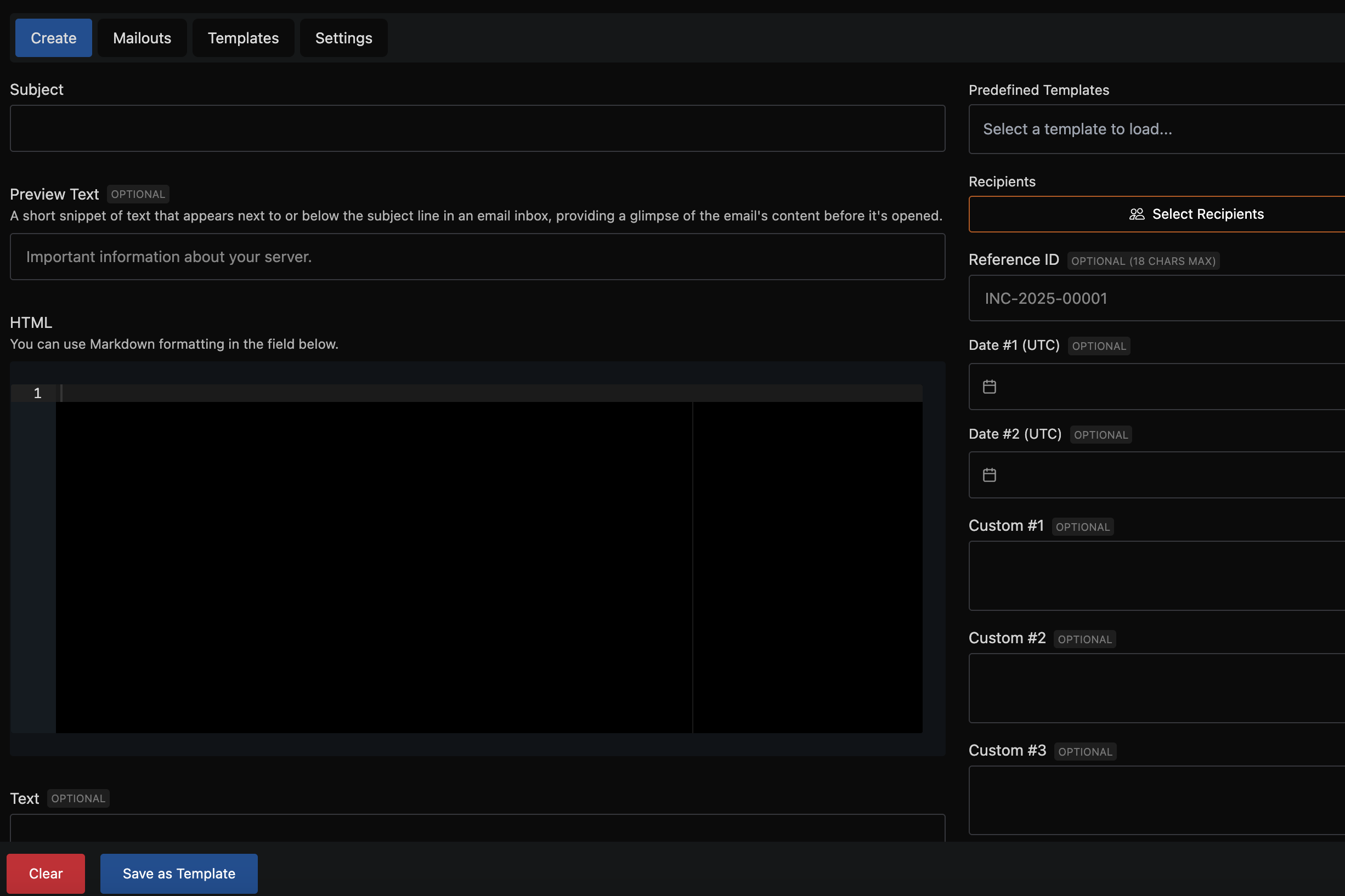Click the Date #2 calendar icon
1345x896 pixels.
pyautogui.click(x=990, y=475)
